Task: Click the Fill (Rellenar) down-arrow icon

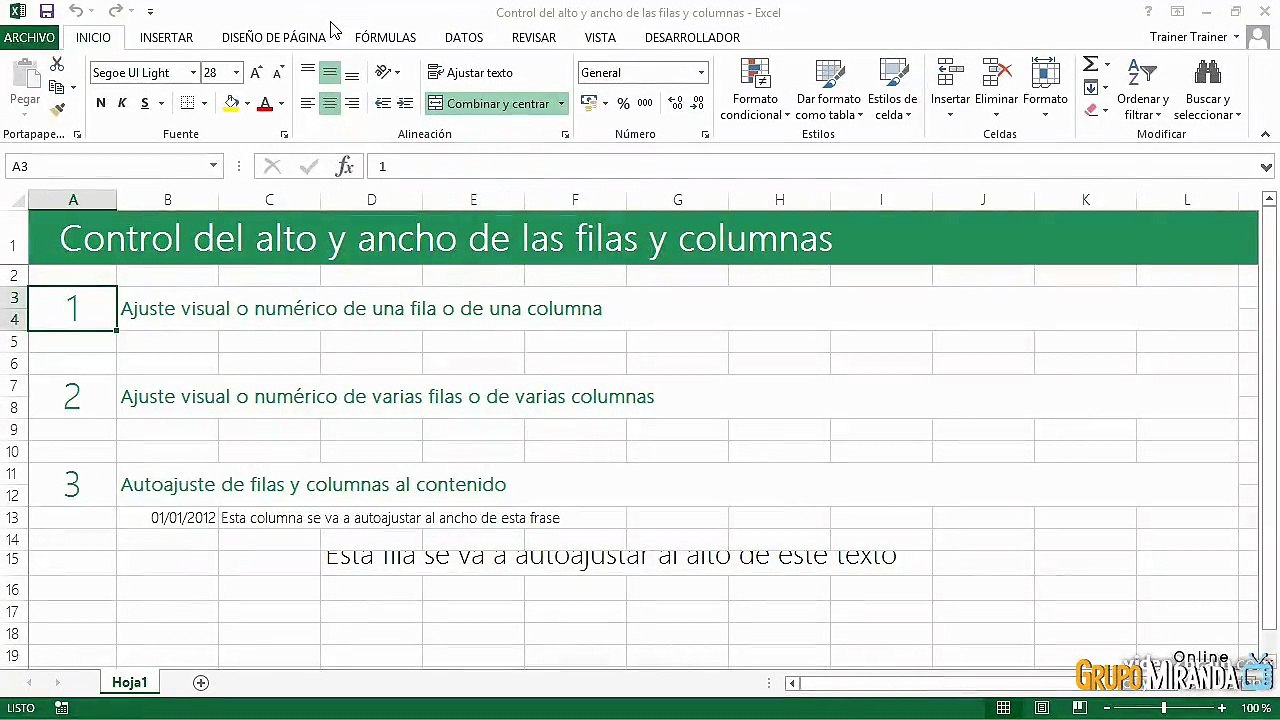Action: pos(1091,87)
